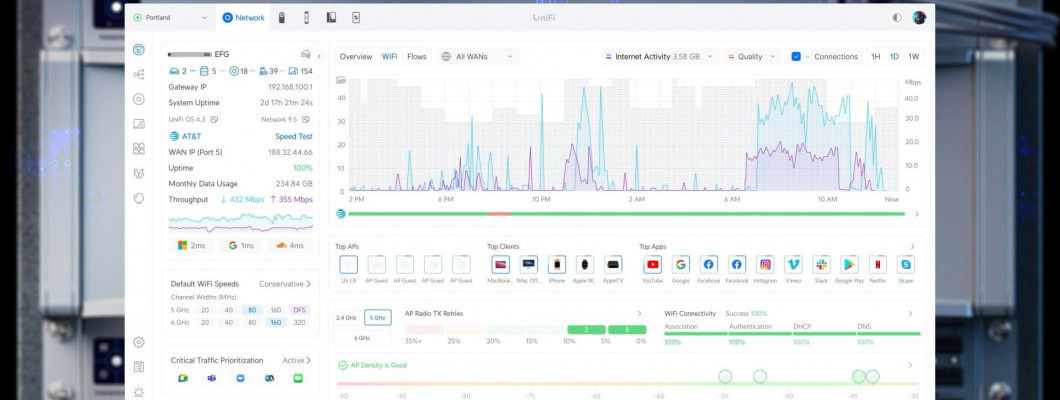1060x400 pixels.
Task: Expand Critical Traffic Prioritization Active chevron
Action: (x=309, y=360)
